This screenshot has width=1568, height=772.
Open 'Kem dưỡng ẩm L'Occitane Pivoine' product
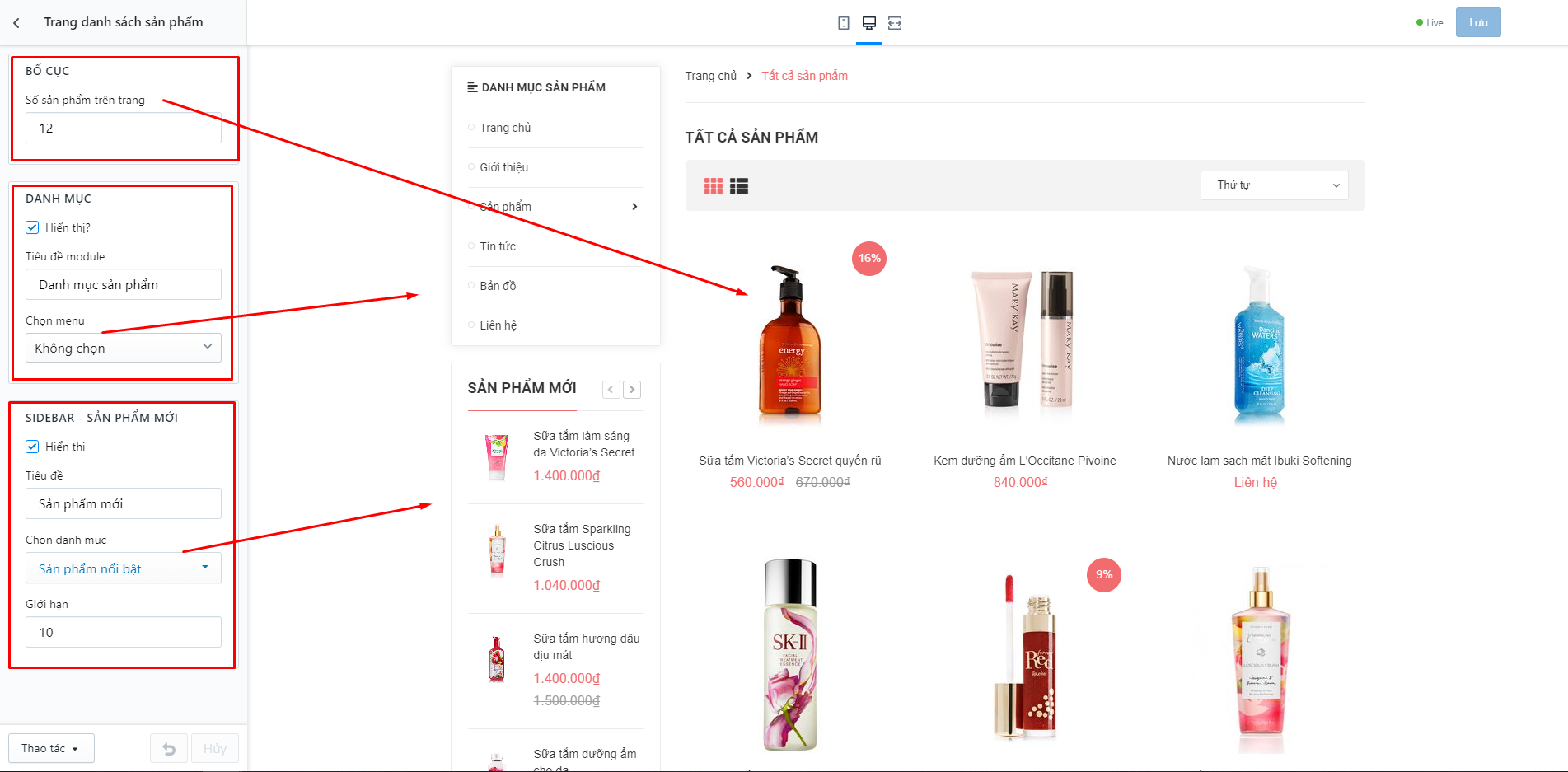(1025, 461)
